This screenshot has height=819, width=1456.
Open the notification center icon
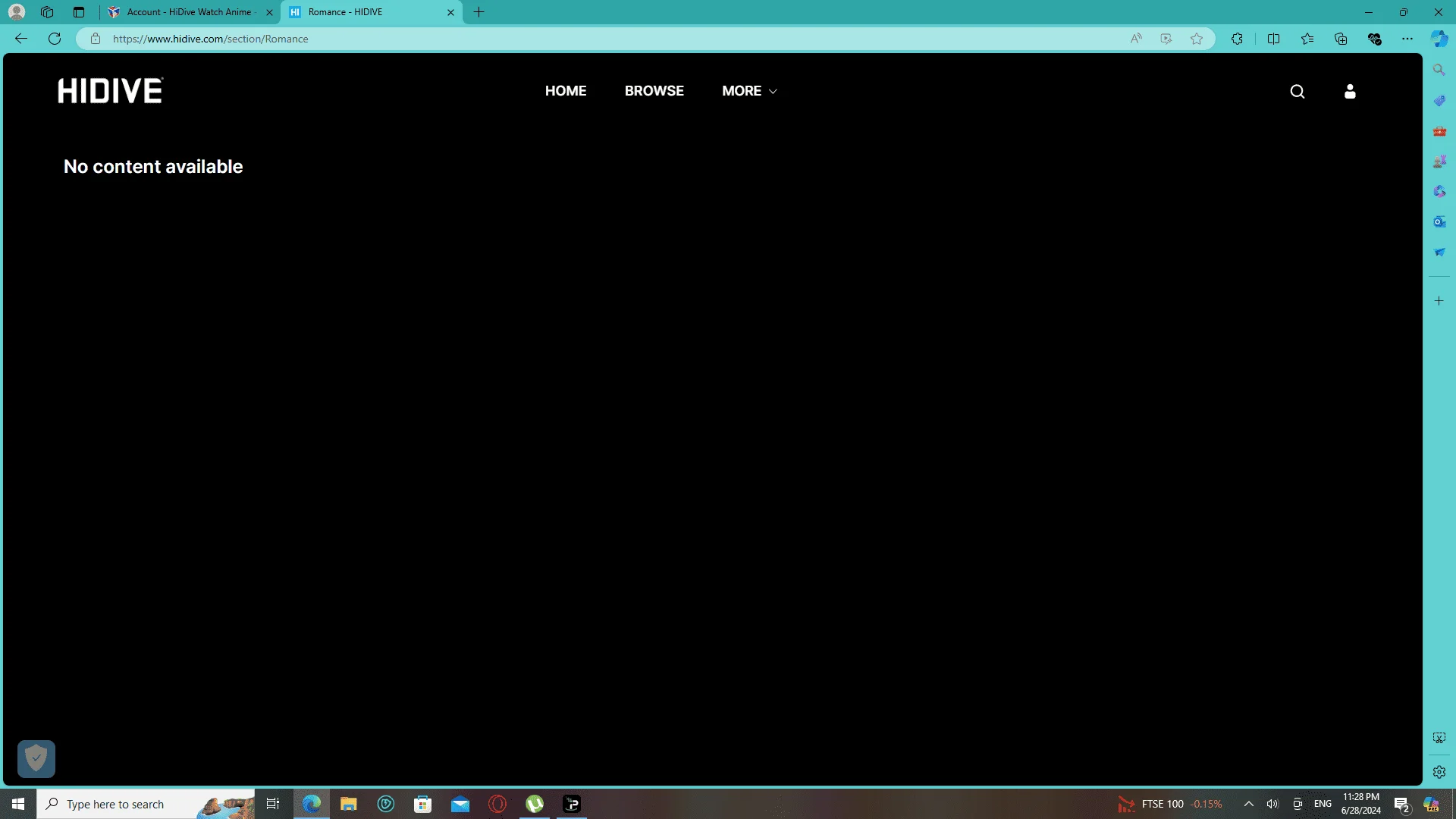click(1401, 805)
